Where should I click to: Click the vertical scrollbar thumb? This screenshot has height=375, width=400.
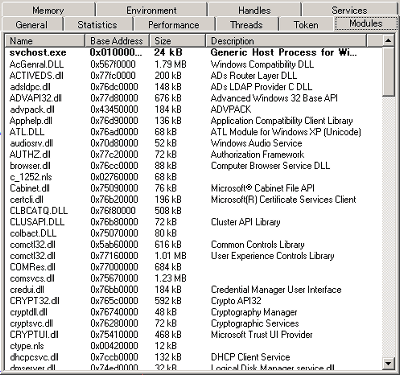click(388, 72)
